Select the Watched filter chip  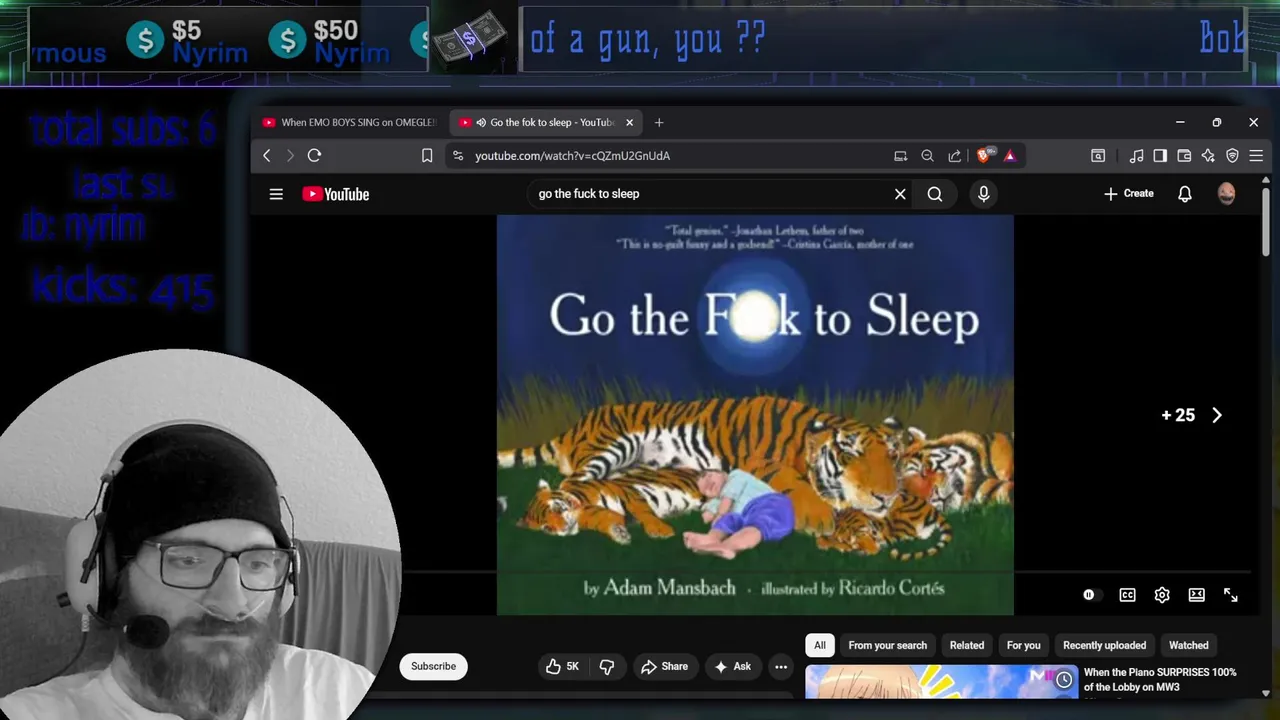tap(1189, 645)
